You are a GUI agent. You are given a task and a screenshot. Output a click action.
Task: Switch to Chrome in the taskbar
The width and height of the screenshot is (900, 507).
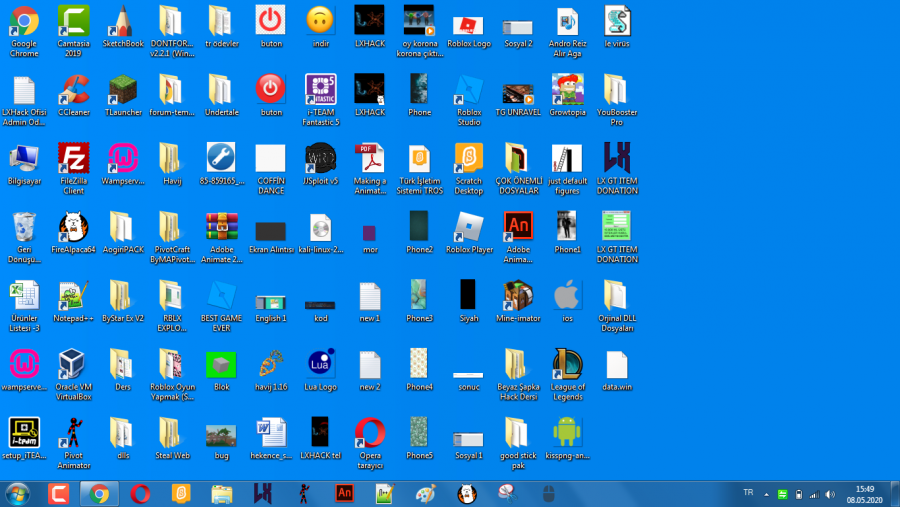tap(98, 493)
